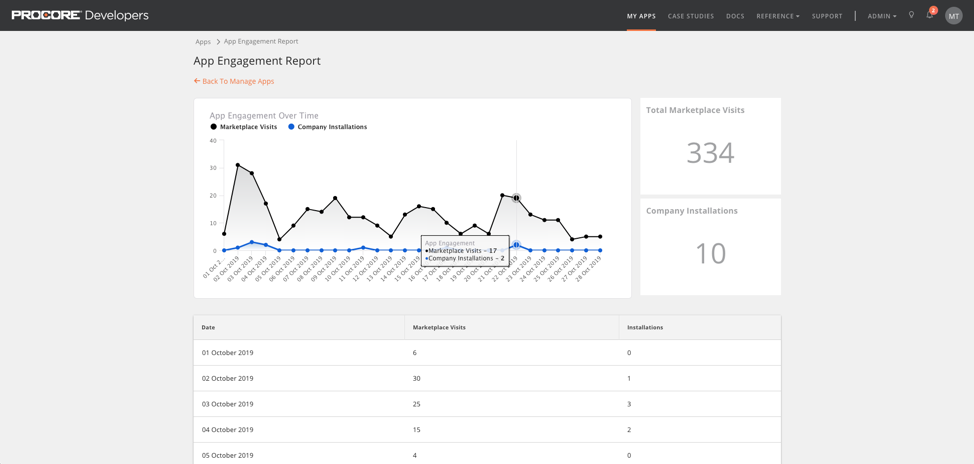
Task: Select the 01 October 2019 row date
Action: pyautogui.click(x=227, y=353)
